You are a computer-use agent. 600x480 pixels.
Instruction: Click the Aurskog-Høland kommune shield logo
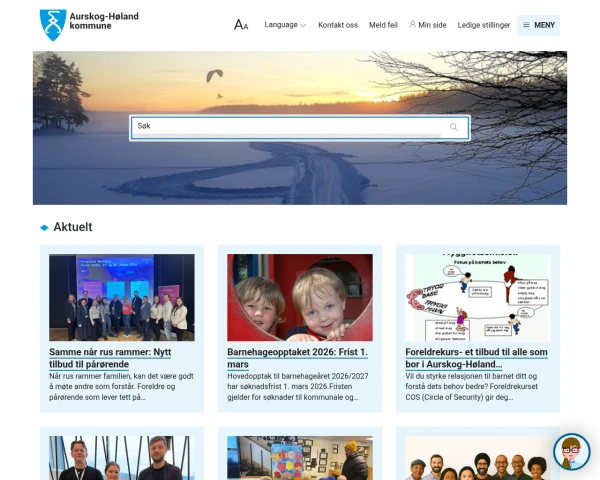tap(53, 24)
